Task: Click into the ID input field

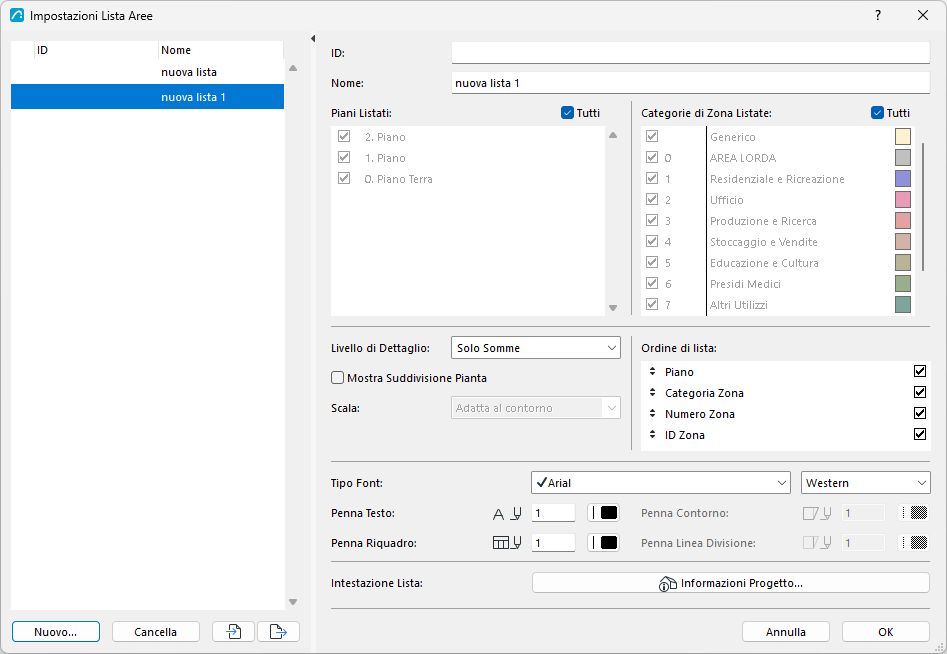Action: coord(691,53)
